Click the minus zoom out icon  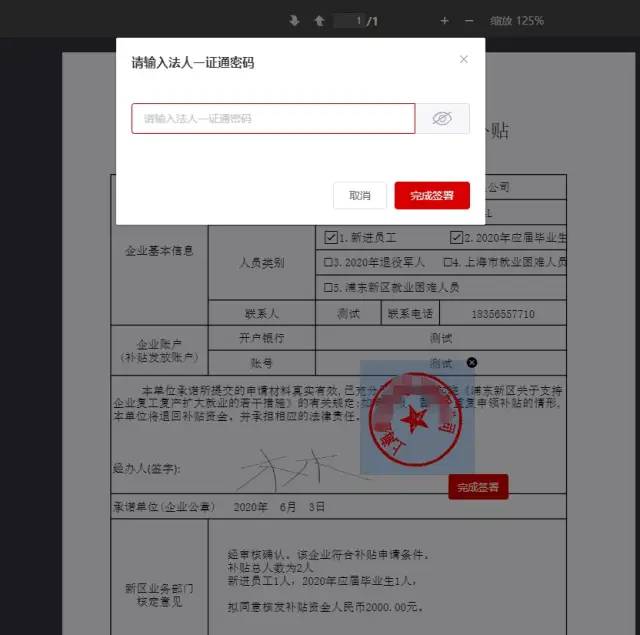tap(471, 20)
